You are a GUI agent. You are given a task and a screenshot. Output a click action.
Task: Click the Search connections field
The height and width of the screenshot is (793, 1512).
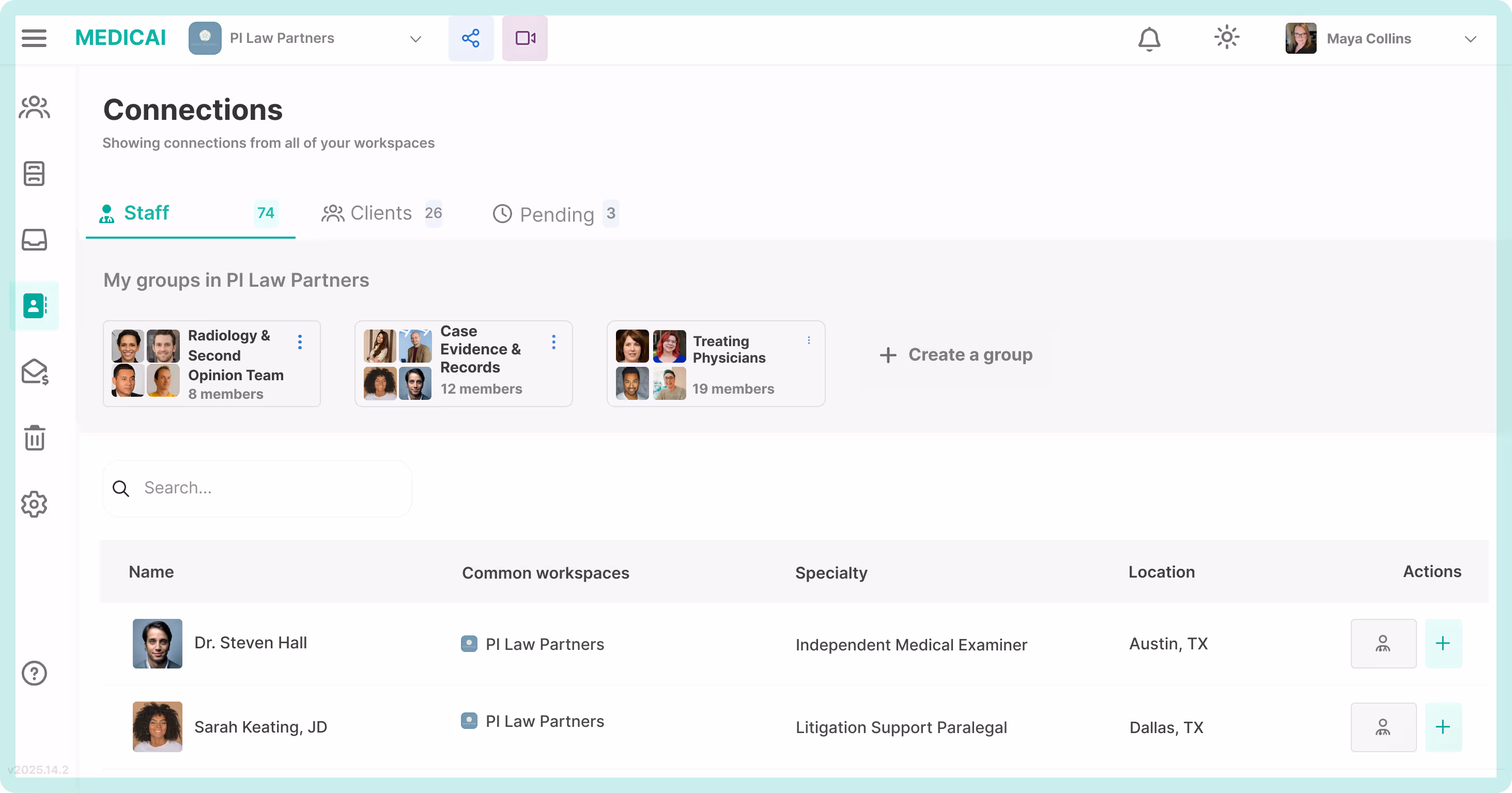tap(258, 488)
